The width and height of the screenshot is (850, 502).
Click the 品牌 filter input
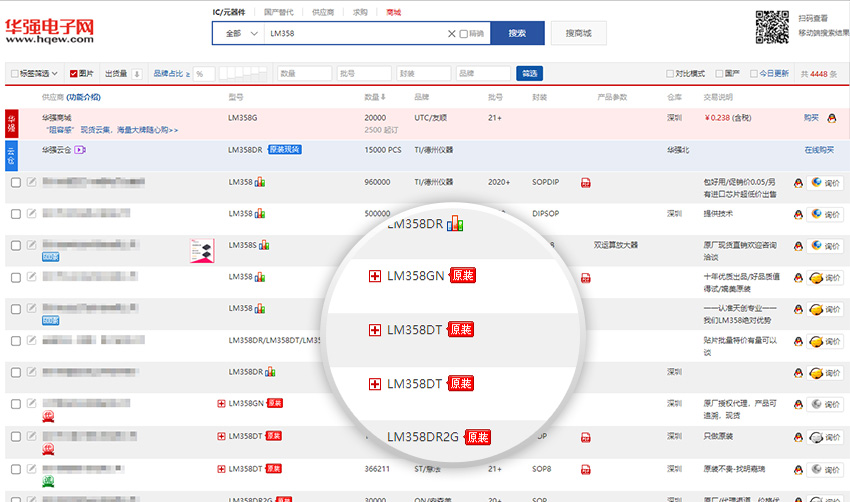[484, 73]
